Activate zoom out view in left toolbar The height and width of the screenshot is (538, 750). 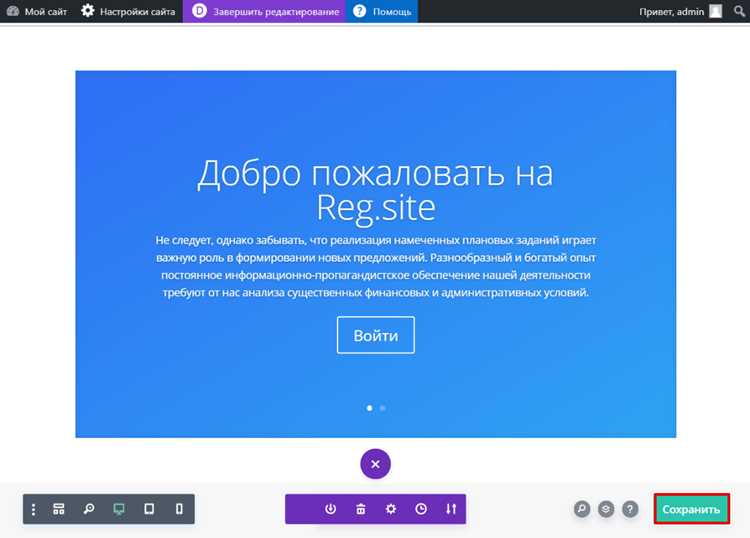[x=89, y=509]
